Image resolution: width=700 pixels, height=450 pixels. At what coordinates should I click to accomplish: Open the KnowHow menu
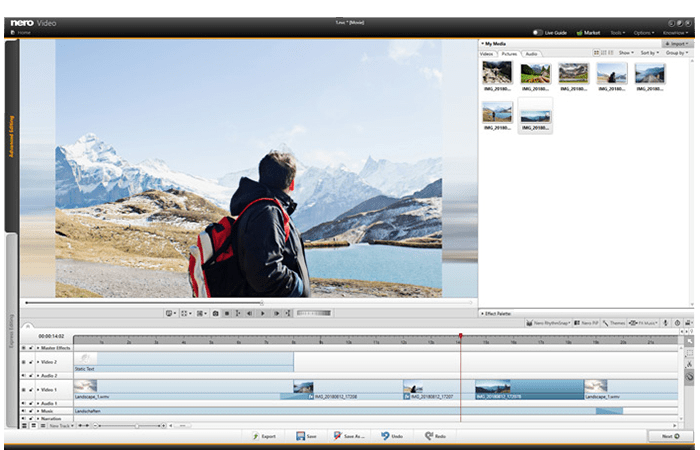point(675,33)
